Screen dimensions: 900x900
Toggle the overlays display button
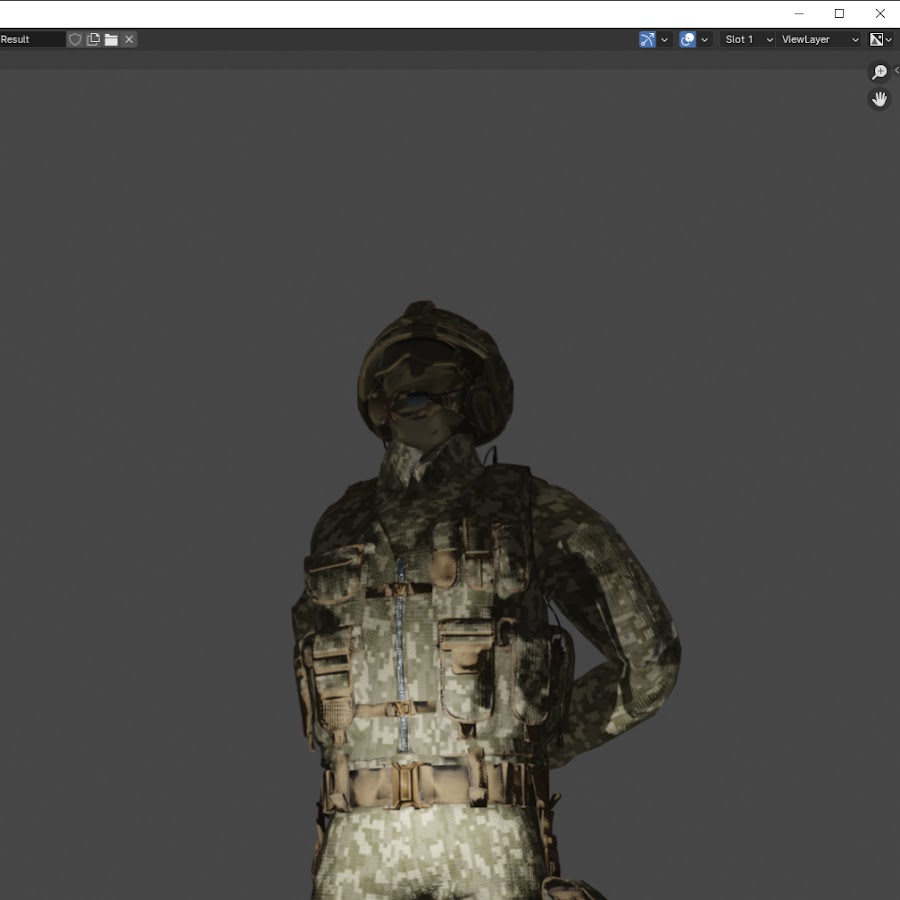click(687, 39)
